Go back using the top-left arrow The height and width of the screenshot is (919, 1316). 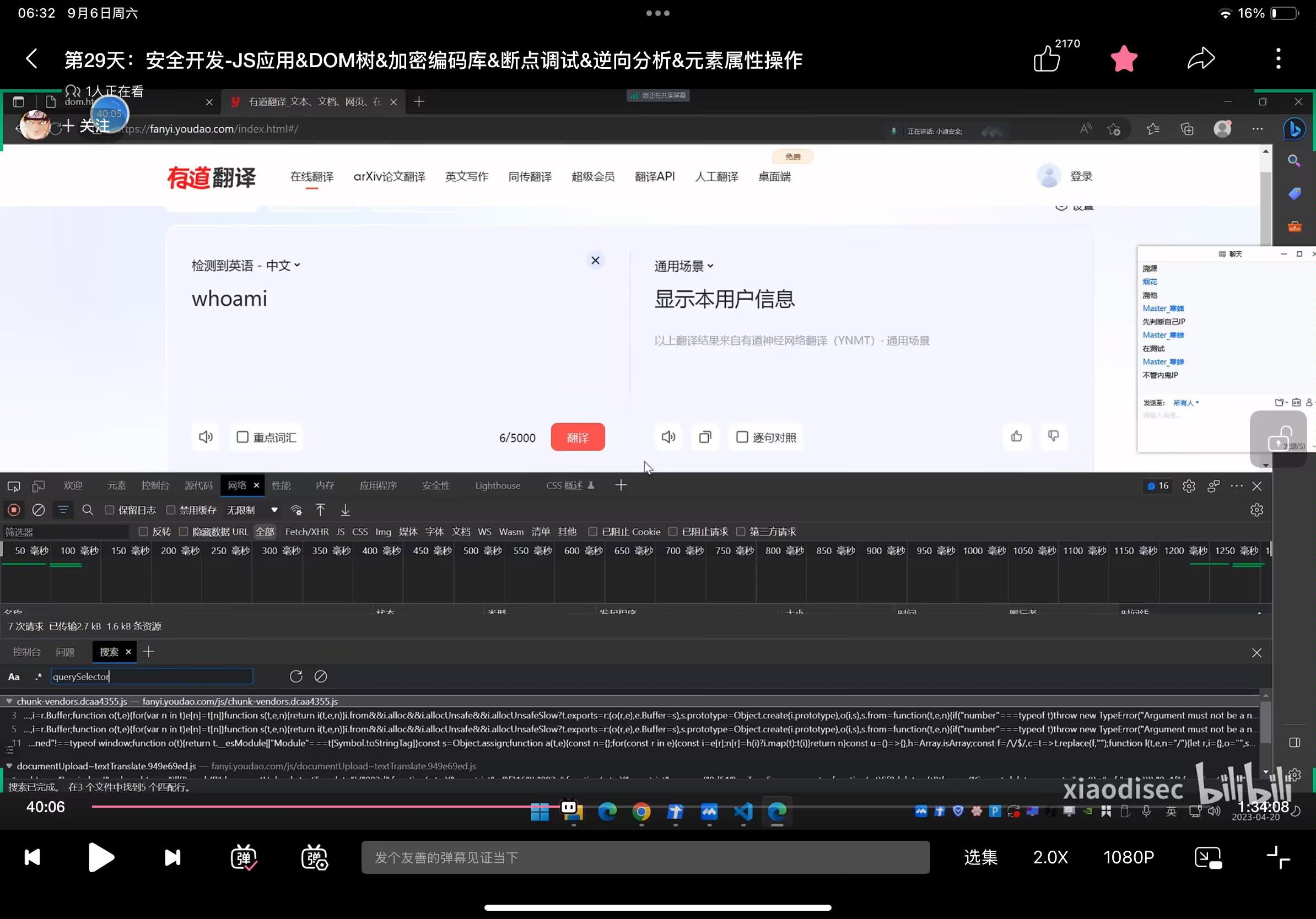(32, 58)
